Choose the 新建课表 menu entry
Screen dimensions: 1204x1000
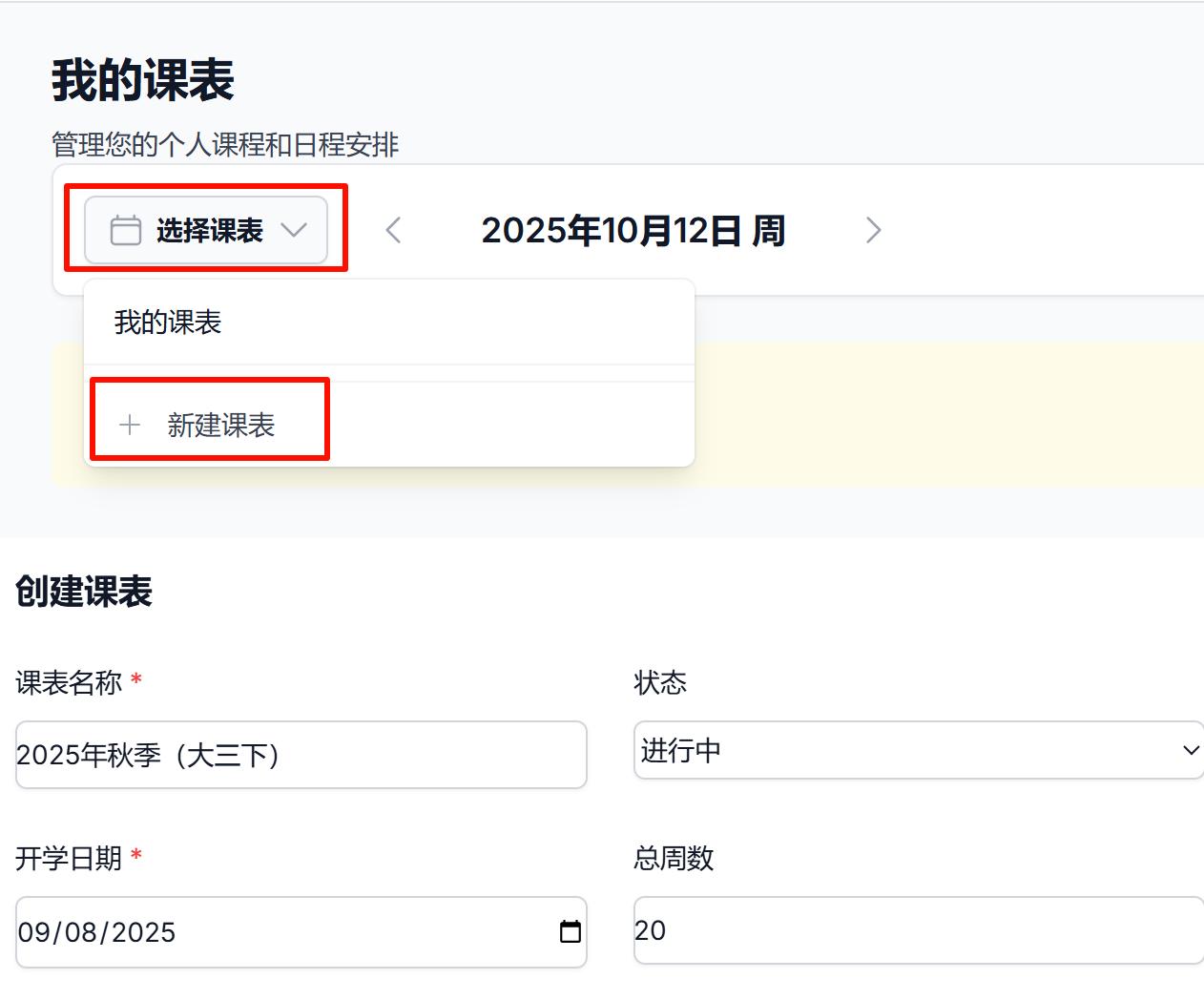[x=220, y=425]
